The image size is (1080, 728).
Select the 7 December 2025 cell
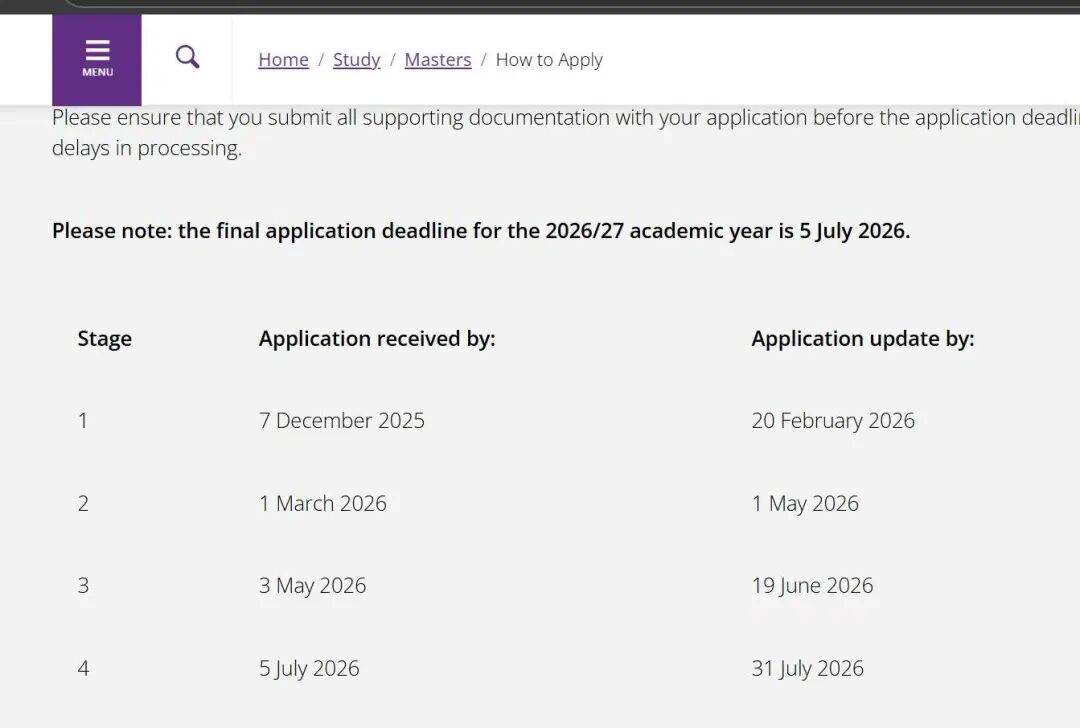click(341, 421)
